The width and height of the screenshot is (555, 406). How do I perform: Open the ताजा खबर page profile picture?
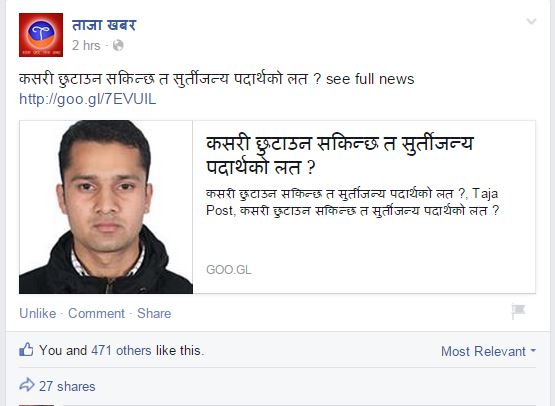click(x=41, y=35)
